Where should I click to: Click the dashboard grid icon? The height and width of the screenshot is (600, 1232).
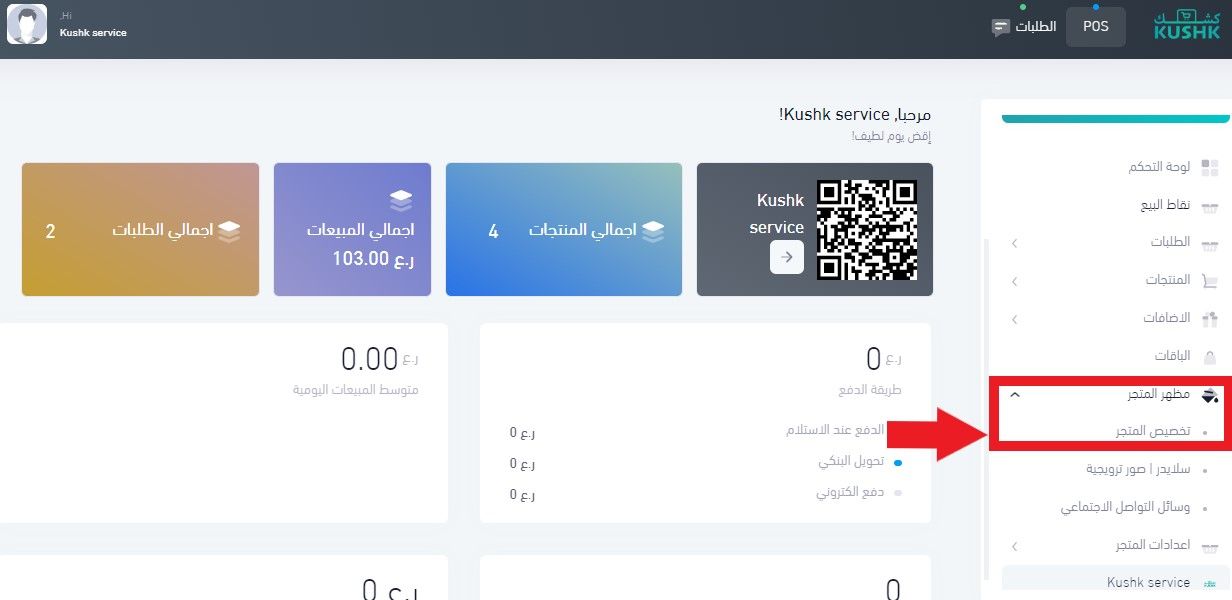(1210, 168)
